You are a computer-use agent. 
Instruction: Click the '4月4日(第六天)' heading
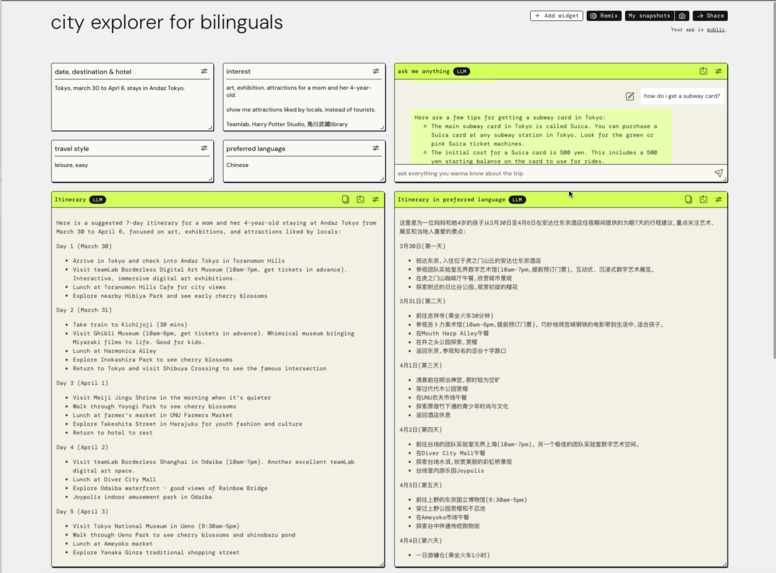pyautogui.click(x=421, y=540)
